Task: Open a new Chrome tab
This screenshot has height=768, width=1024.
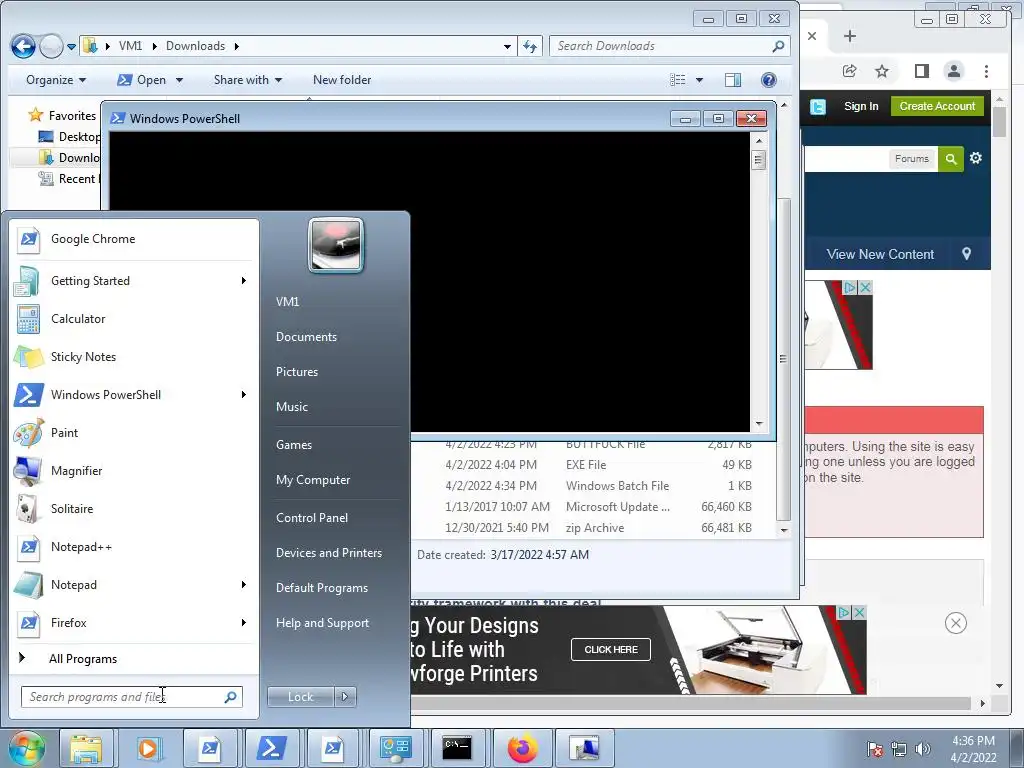Action: point(850,37)
